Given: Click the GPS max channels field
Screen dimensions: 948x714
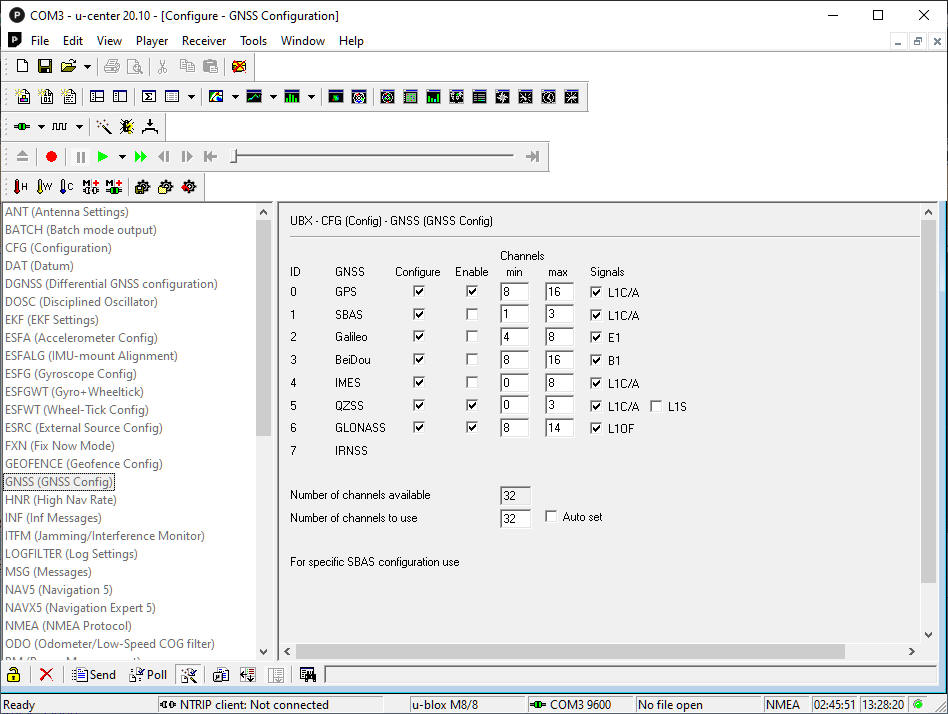Looking at the screenshot, I should [559, 291].
